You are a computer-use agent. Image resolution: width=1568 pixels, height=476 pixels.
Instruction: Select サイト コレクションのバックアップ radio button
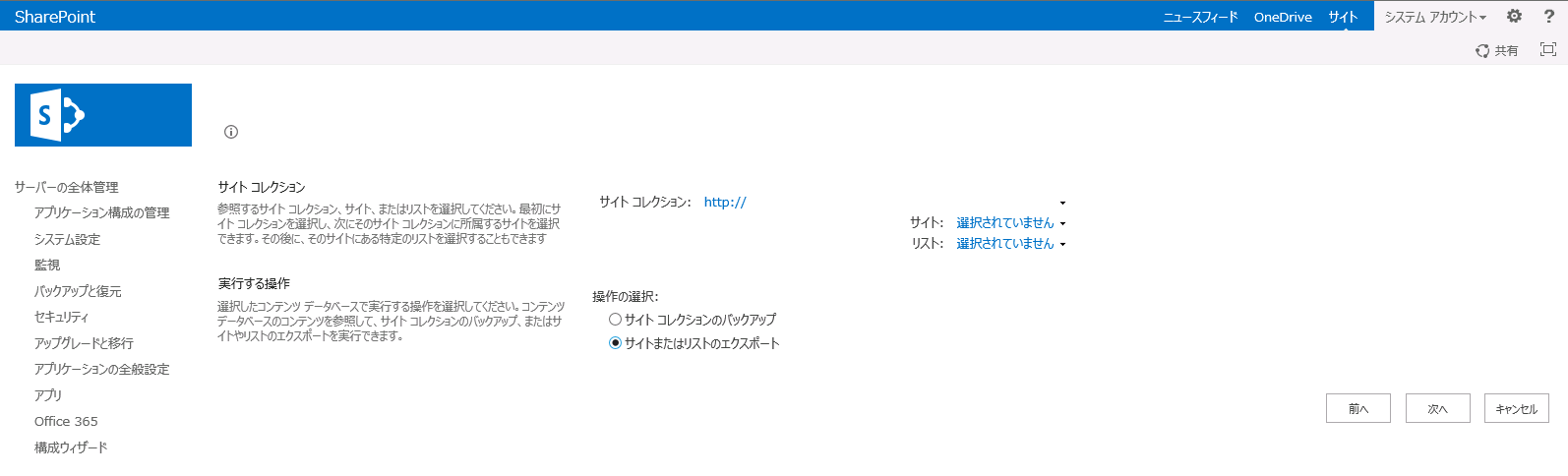click(x=615, y=320)
